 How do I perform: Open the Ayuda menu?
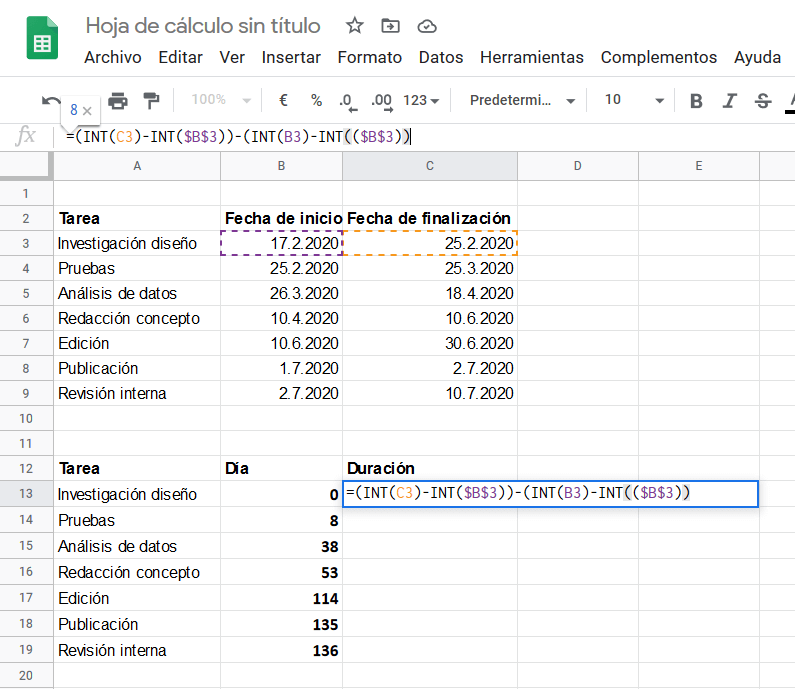757,57
